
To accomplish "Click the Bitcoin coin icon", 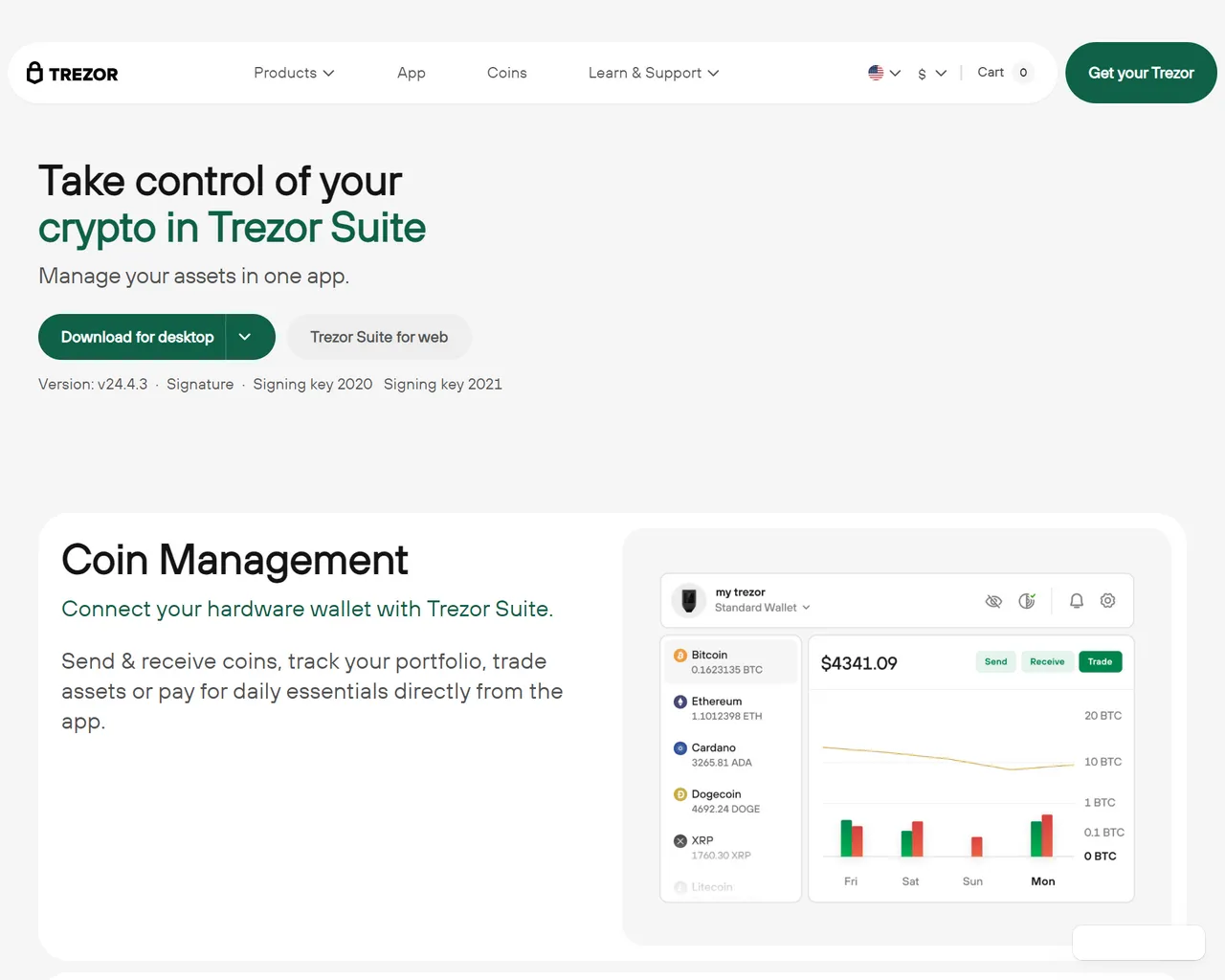I will 680,656.
